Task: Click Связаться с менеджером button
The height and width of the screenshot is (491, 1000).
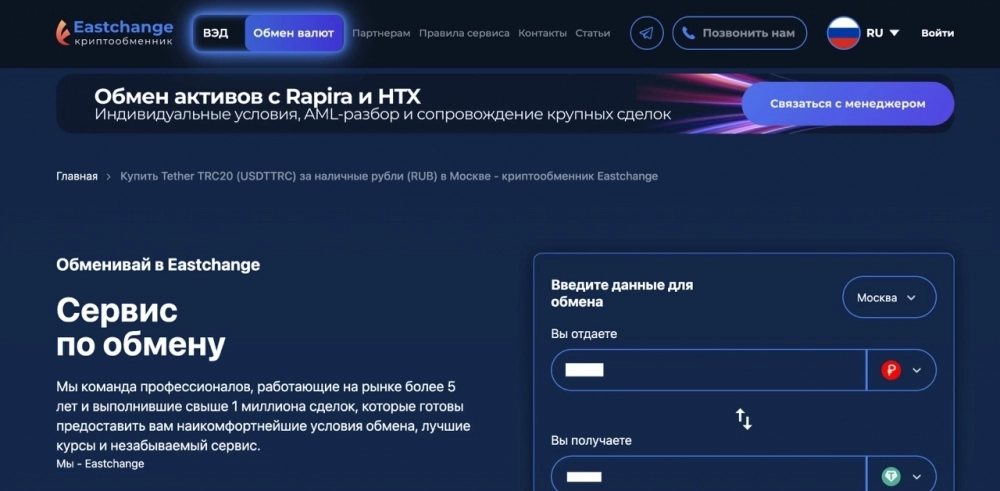Action: [x=848, y=103]
